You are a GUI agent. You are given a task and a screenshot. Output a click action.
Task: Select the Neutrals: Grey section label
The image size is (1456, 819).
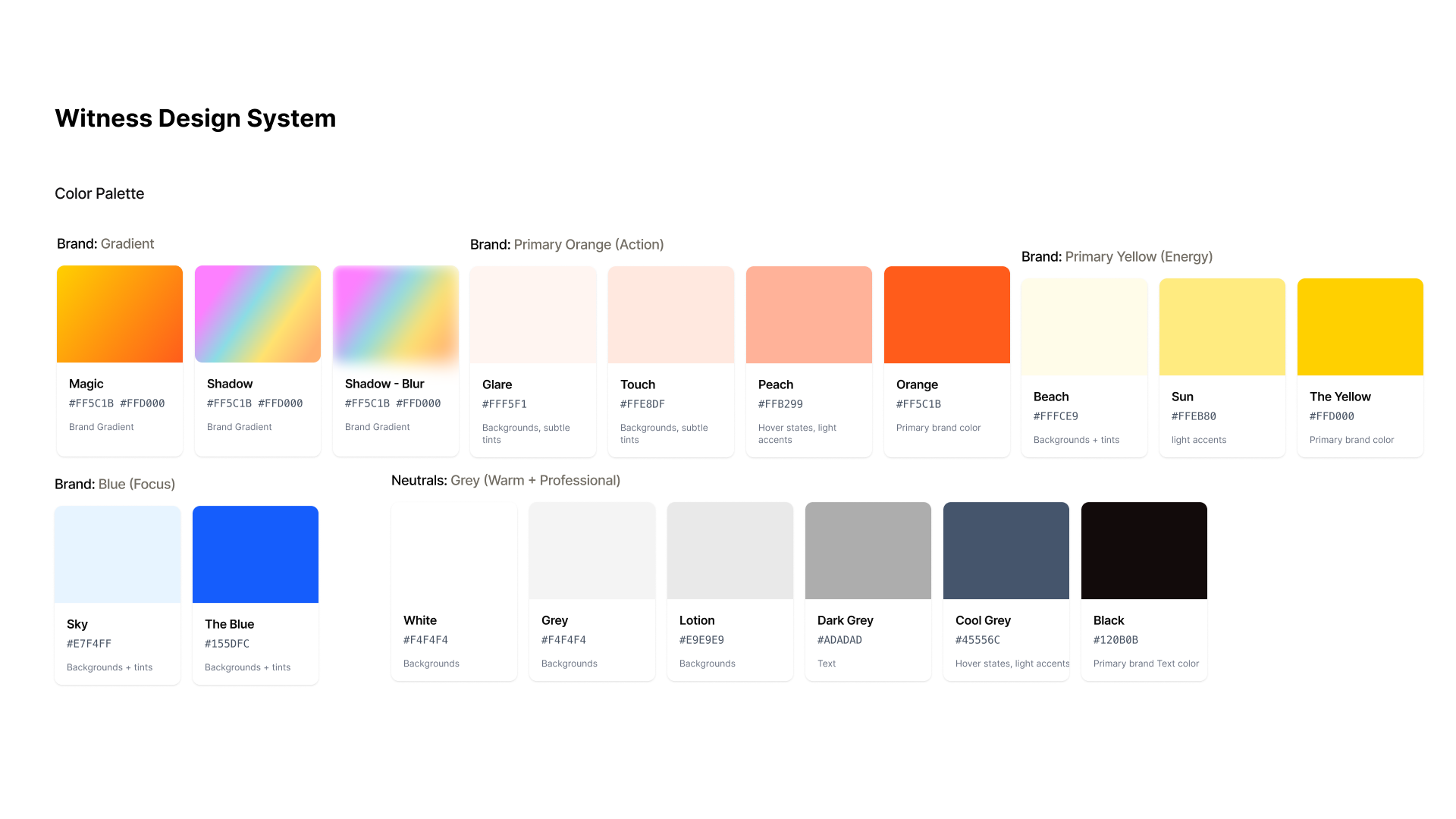(506, 480)
